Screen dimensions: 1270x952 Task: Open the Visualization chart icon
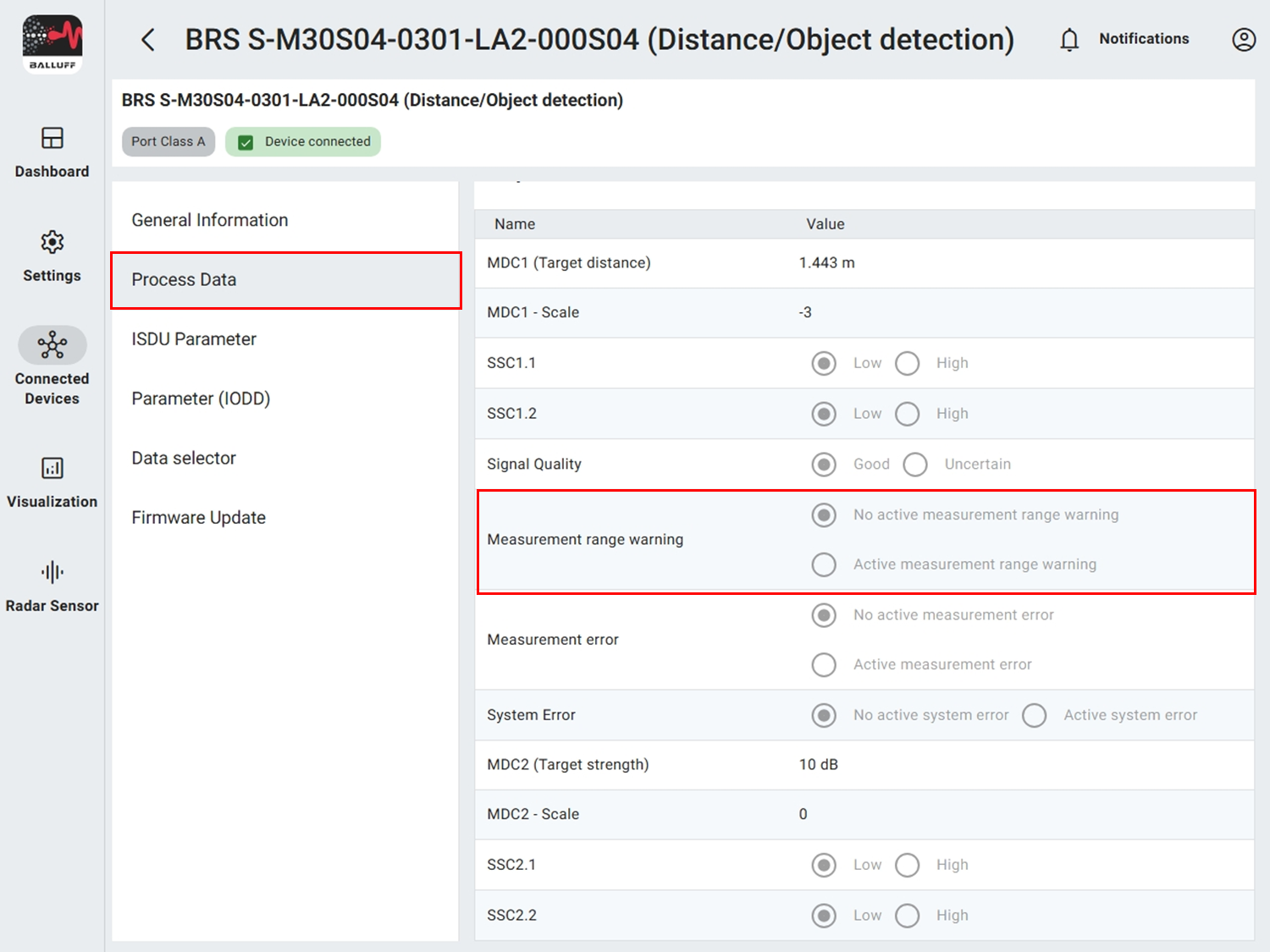click(52, 468)
